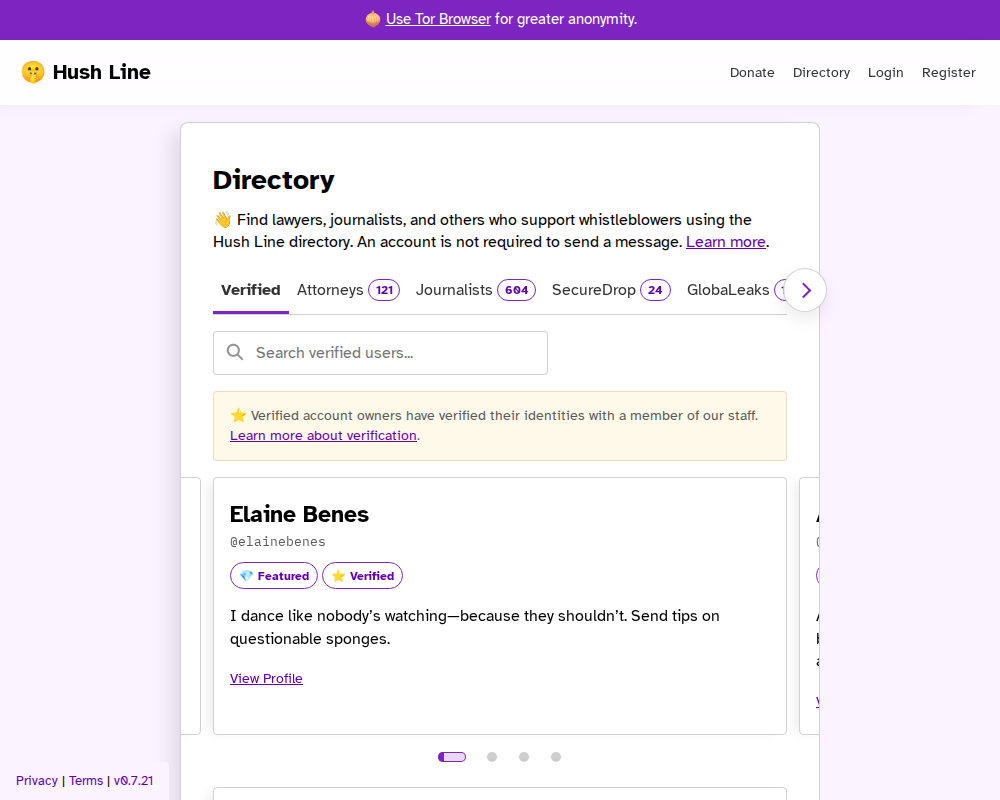1000x800 pixels.
Task: Go to Directory in top navigation
Action: (x=821, y=73)
